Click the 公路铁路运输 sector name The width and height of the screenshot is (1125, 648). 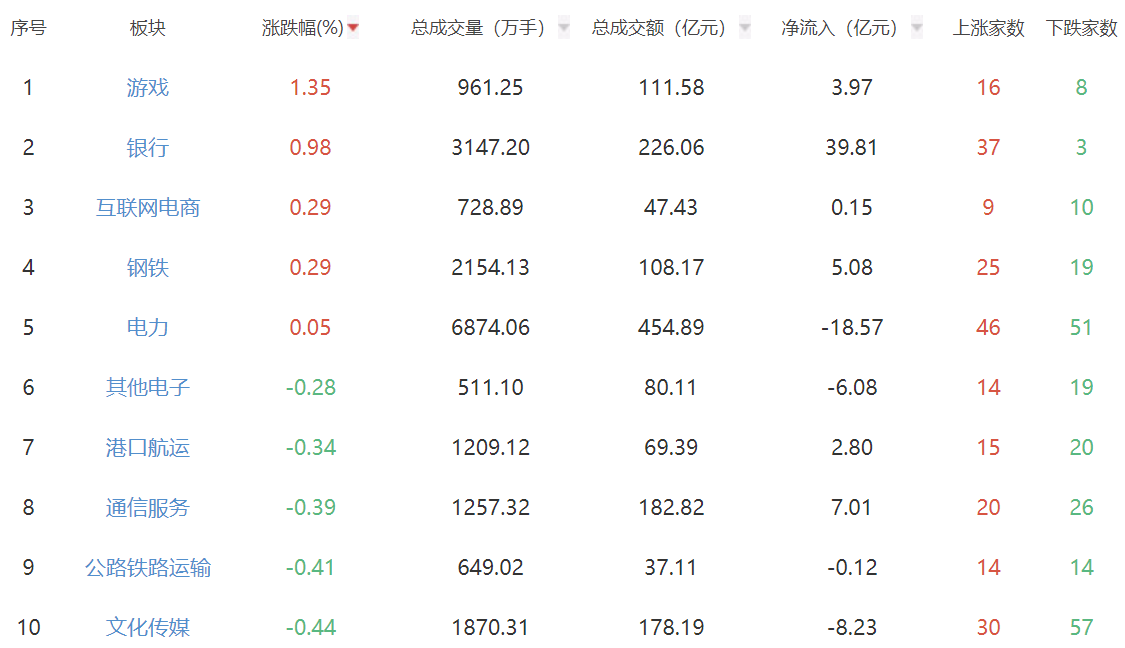(148, 568)
